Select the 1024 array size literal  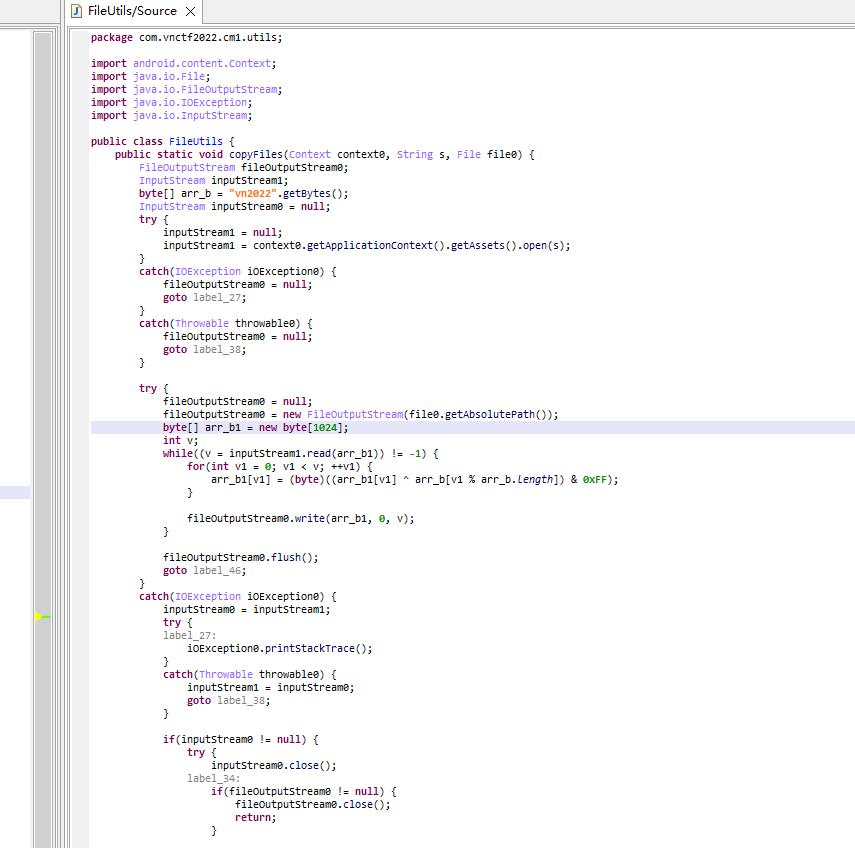click(326, 427)
